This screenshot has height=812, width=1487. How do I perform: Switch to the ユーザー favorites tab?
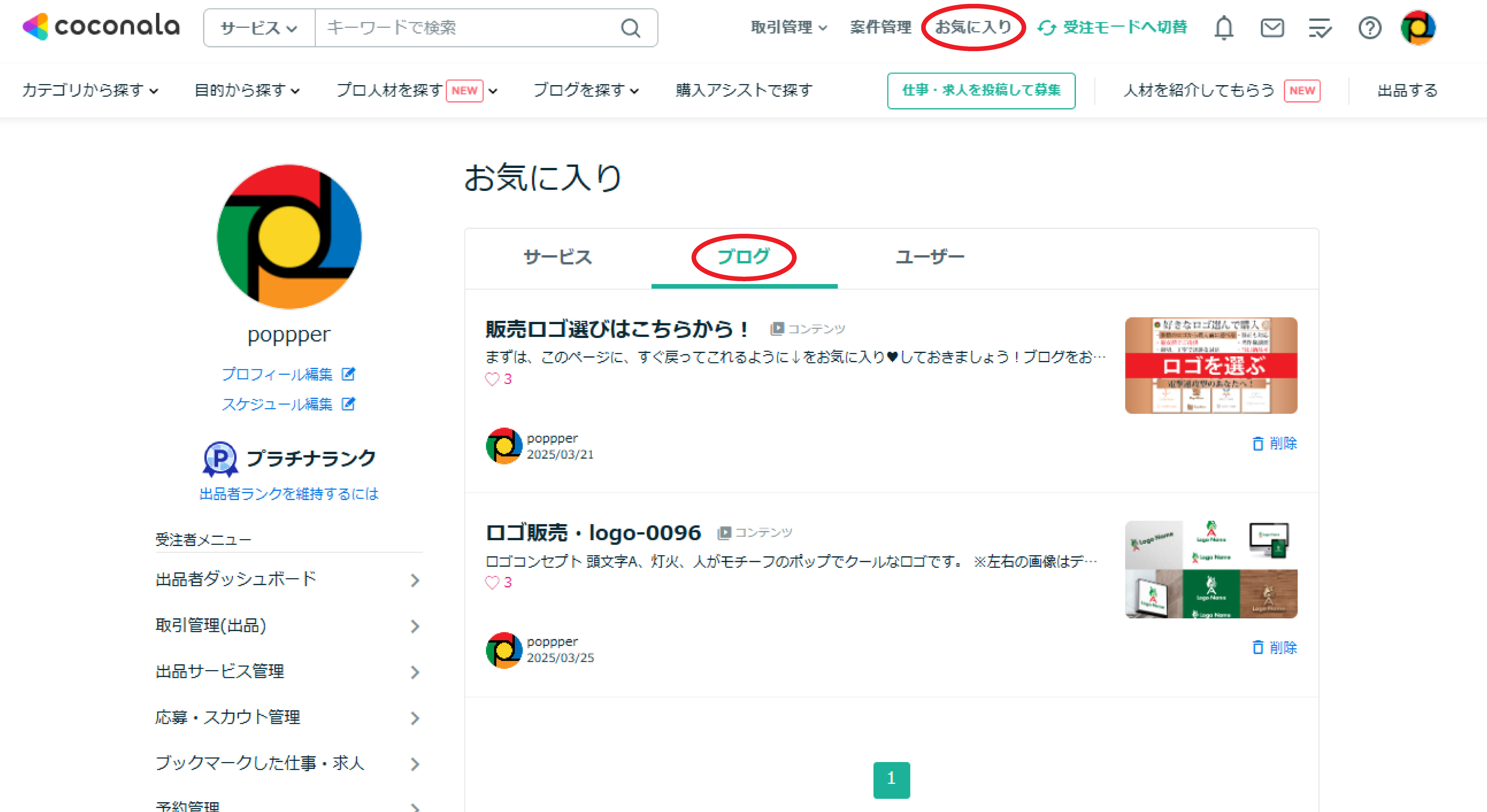click(x=929, y=257)
